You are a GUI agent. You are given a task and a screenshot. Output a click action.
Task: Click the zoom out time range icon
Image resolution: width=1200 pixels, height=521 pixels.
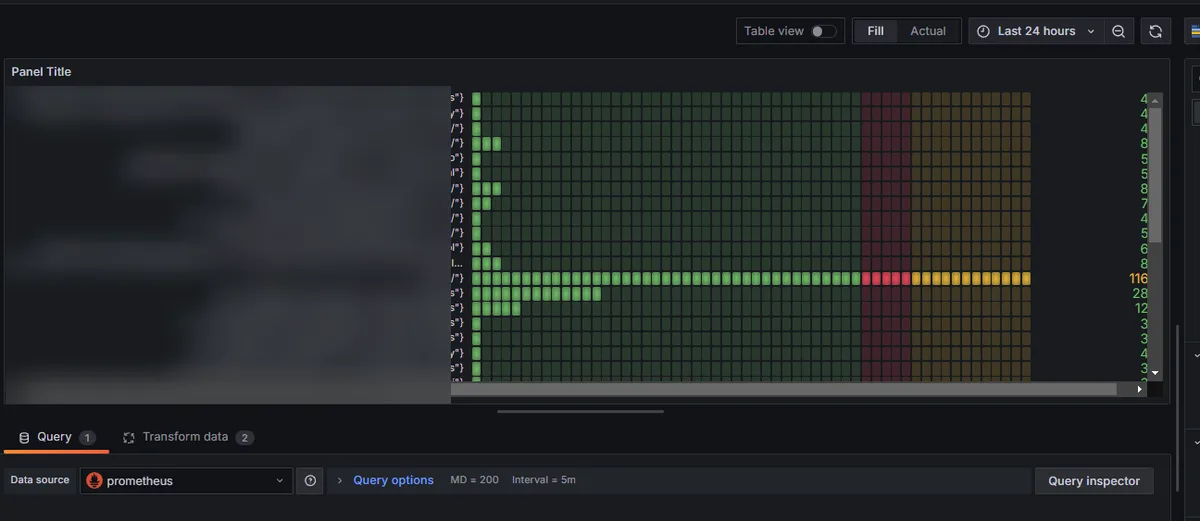[x=1118, y=31]
